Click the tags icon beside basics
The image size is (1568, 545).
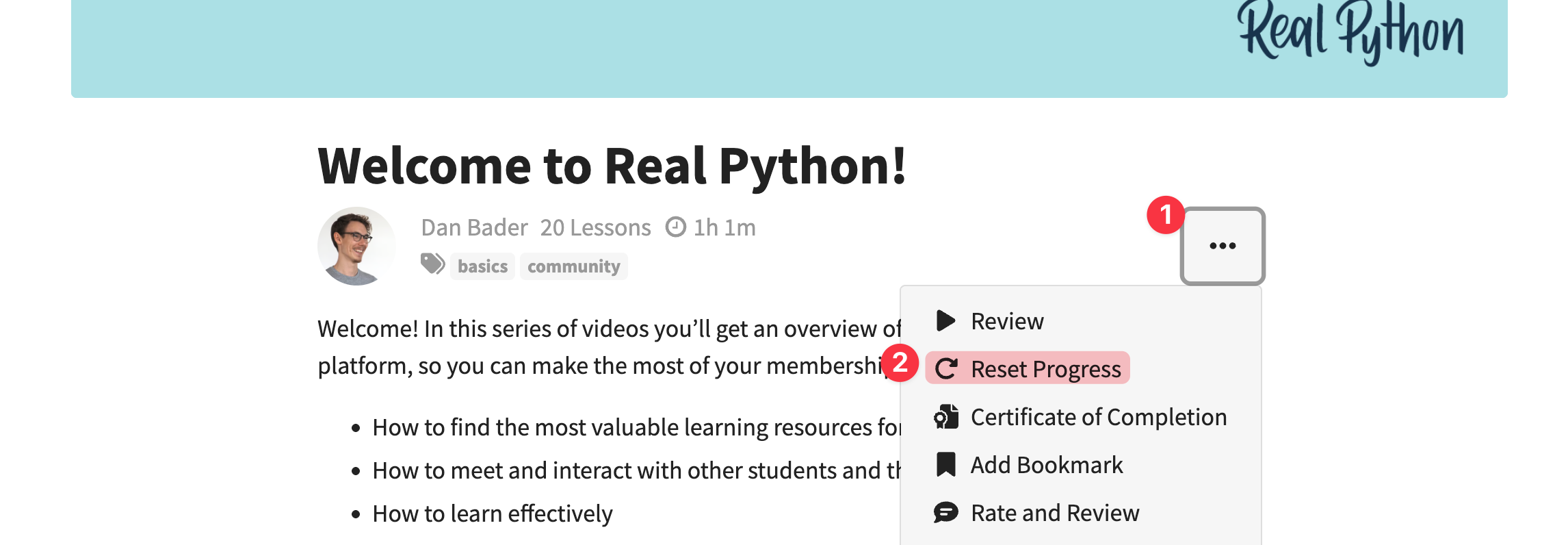(432, 264)
